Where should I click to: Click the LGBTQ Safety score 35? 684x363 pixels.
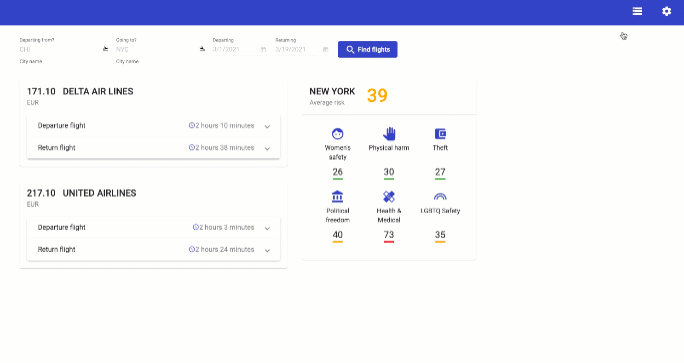[x=440, y=235]
